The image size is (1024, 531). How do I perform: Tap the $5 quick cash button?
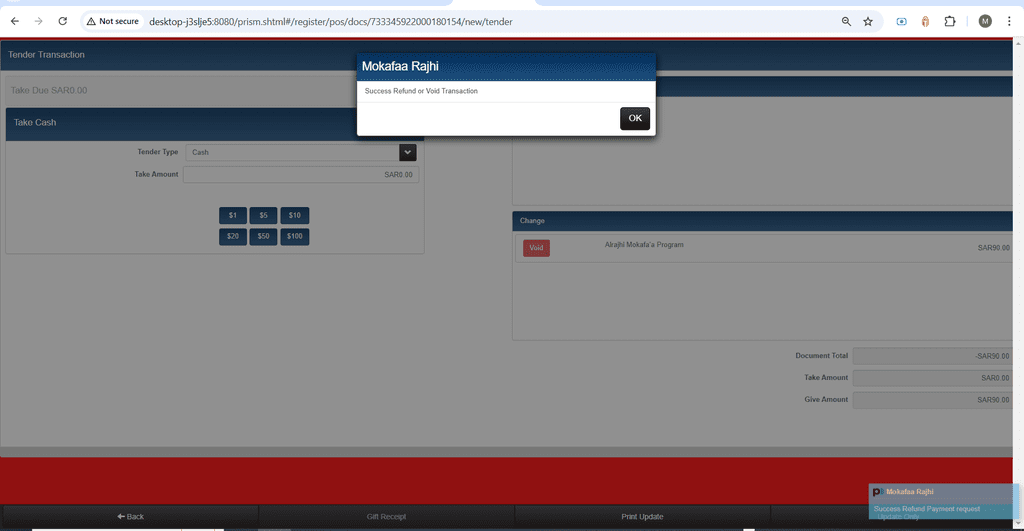click(263, 216)
